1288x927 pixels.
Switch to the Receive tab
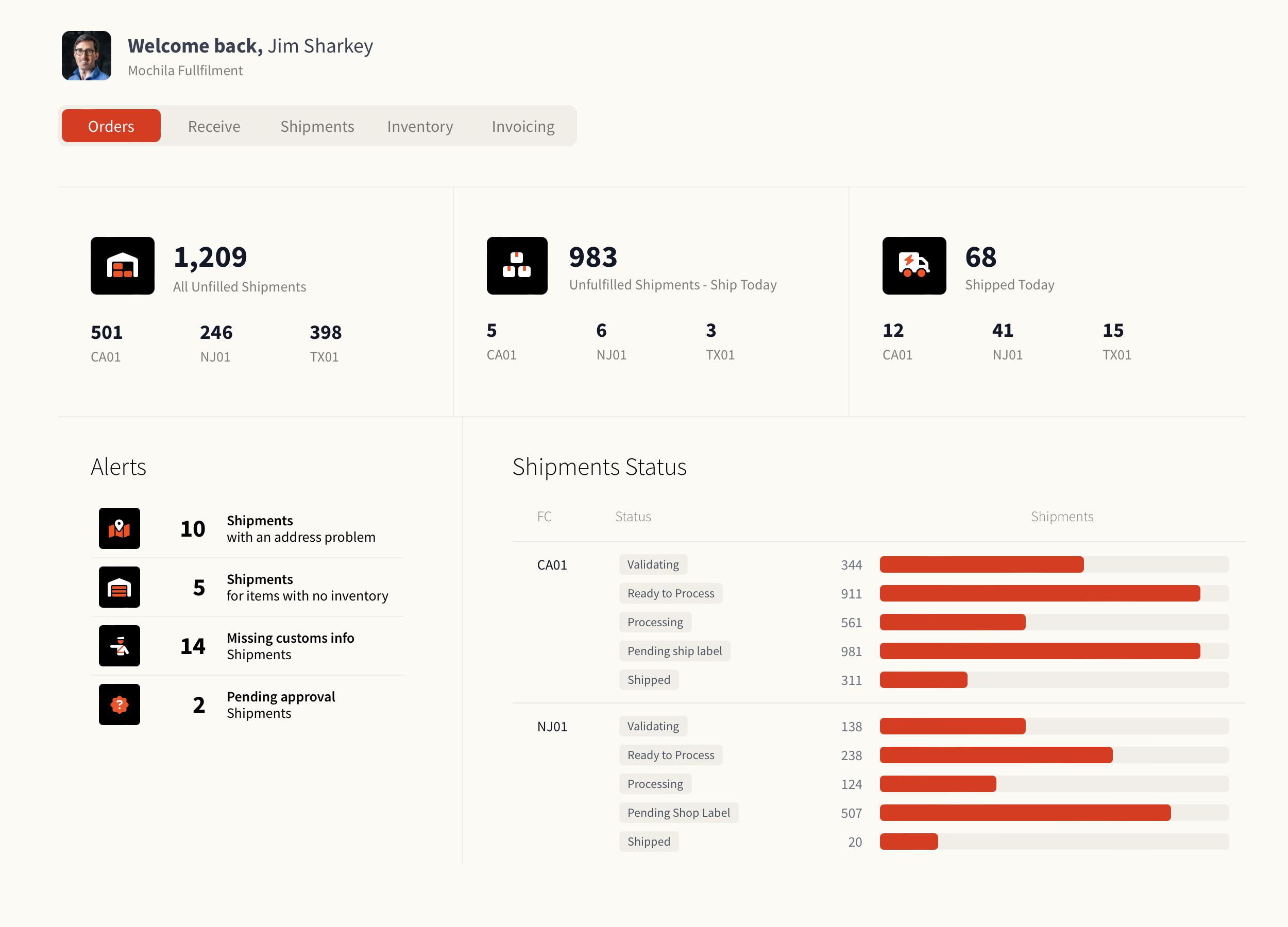pyautogui.click(x=214, y=126)
